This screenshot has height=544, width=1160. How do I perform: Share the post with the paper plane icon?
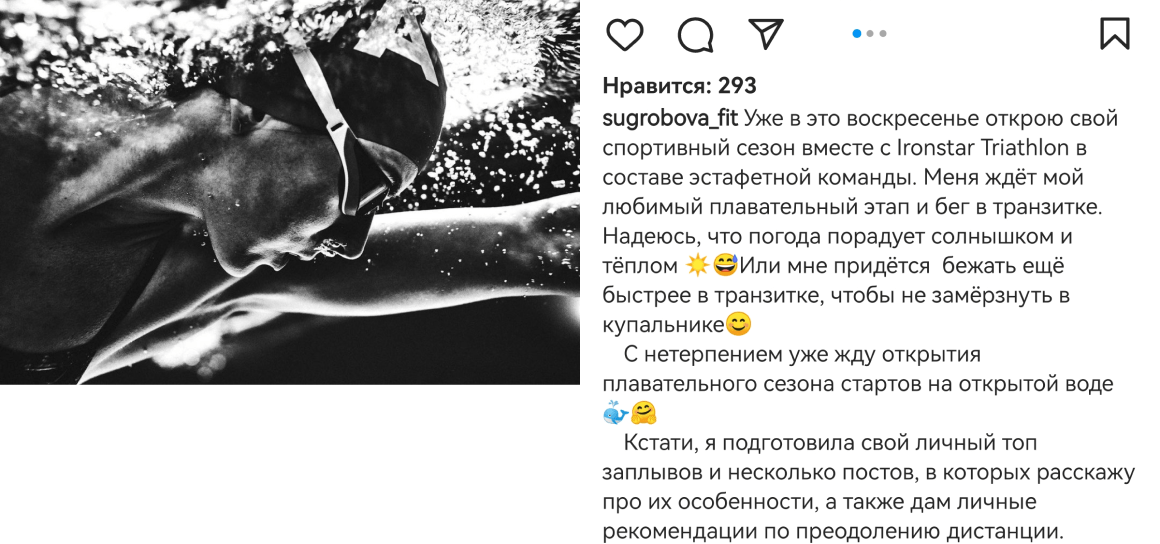pos(766,33)
